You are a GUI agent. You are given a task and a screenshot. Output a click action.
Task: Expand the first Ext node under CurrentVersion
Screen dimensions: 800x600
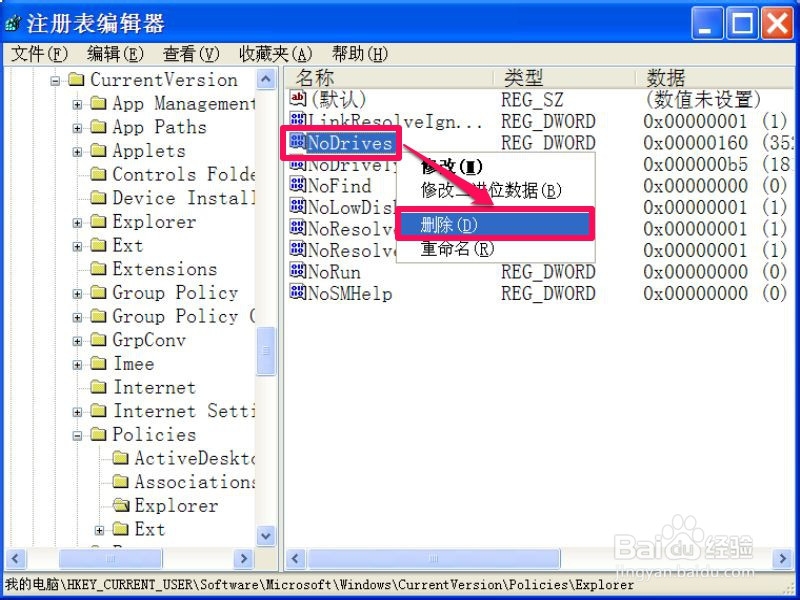pos(77,246)
